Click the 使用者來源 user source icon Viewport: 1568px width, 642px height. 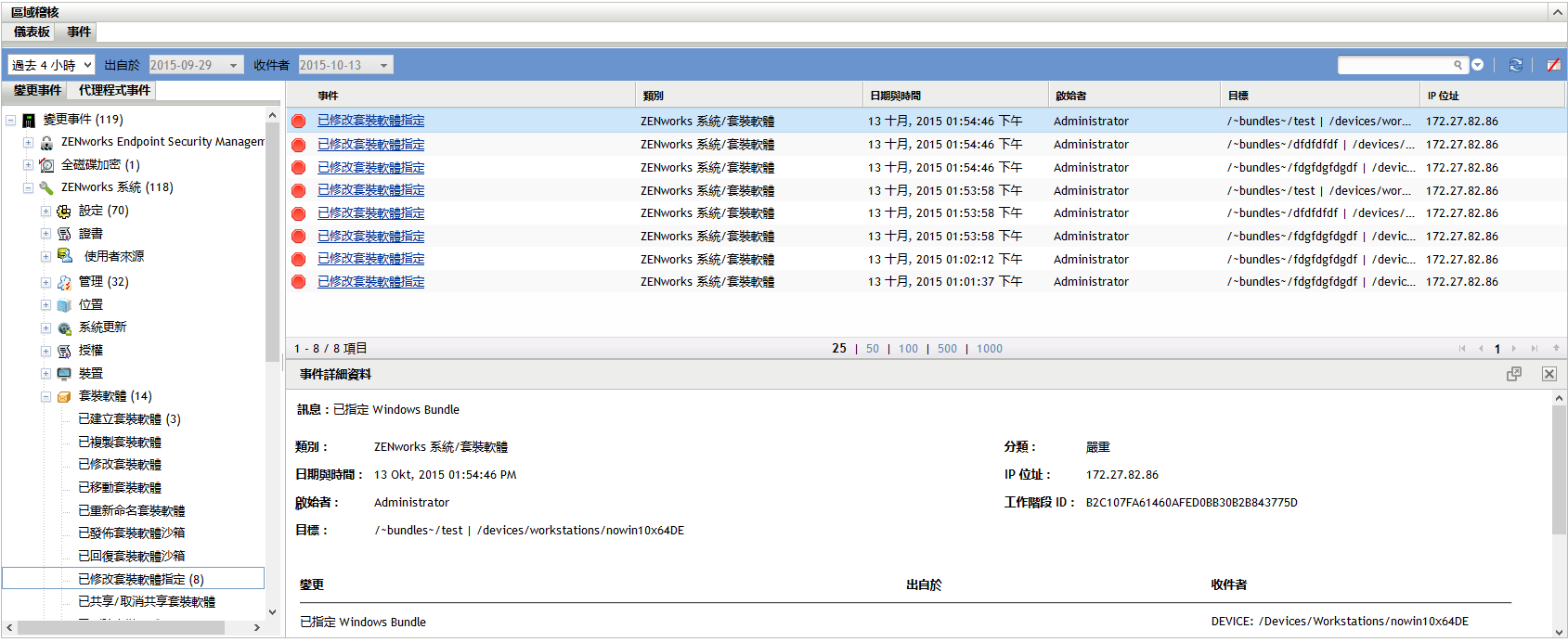click(65, 255)
